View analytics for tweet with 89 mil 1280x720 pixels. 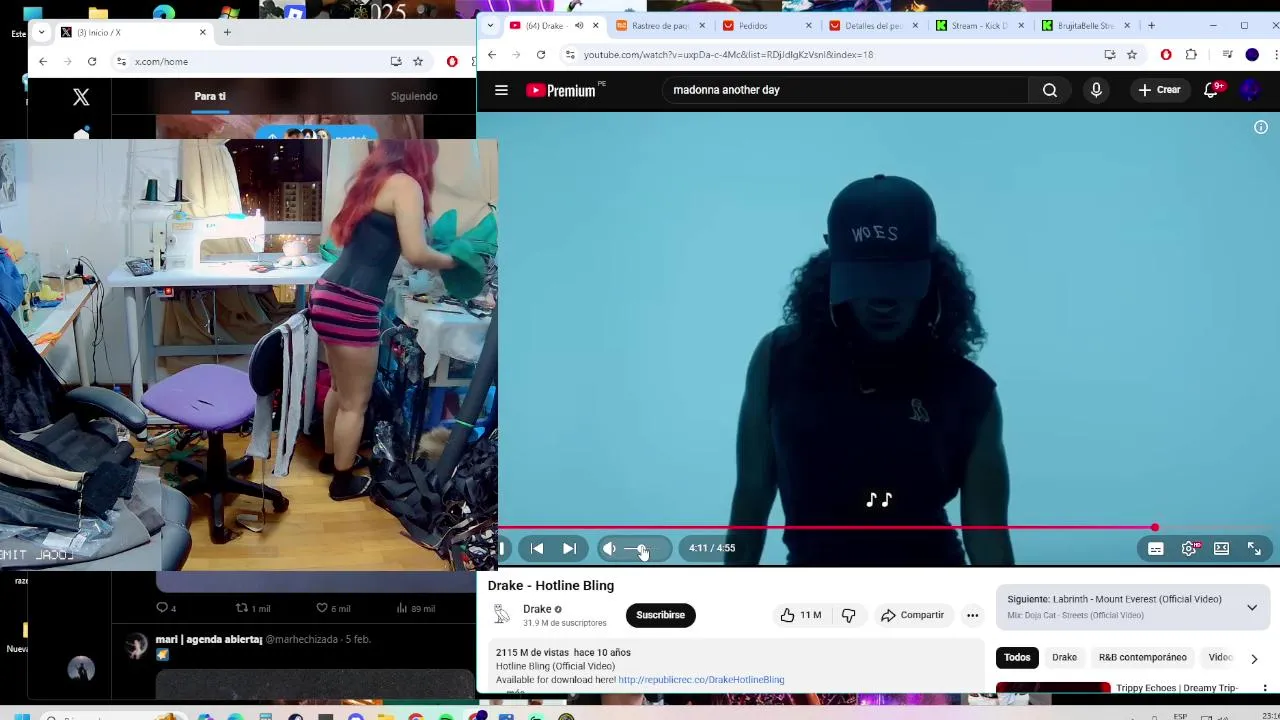pos(415,608)
